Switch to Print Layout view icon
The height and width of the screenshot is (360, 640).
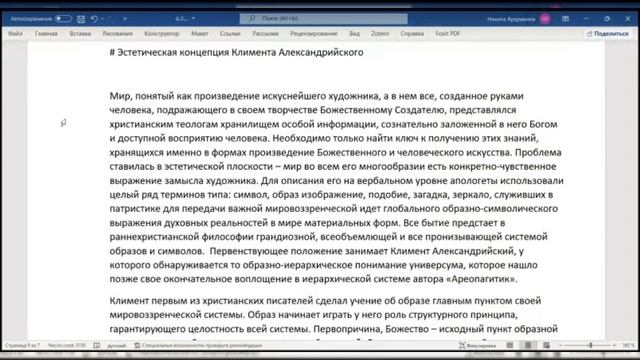click(x=528, y=345)
